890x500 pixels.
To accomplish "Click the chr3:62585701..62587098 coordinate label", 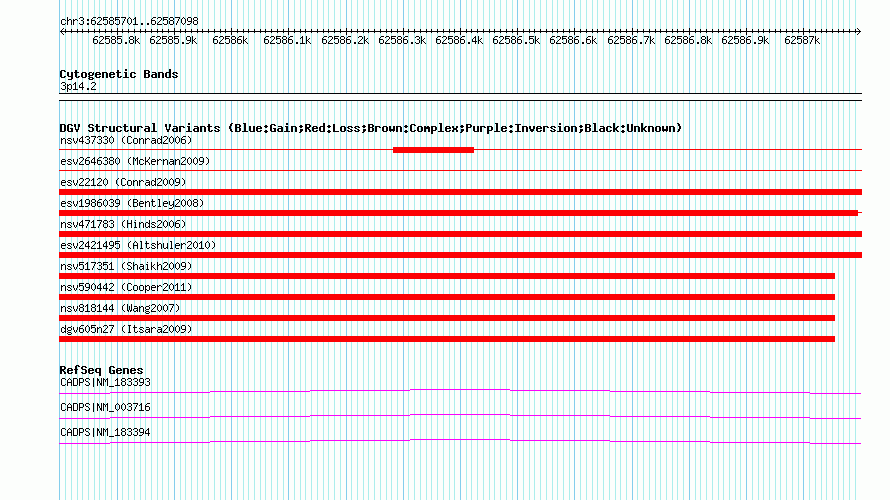I will point(129,21).
